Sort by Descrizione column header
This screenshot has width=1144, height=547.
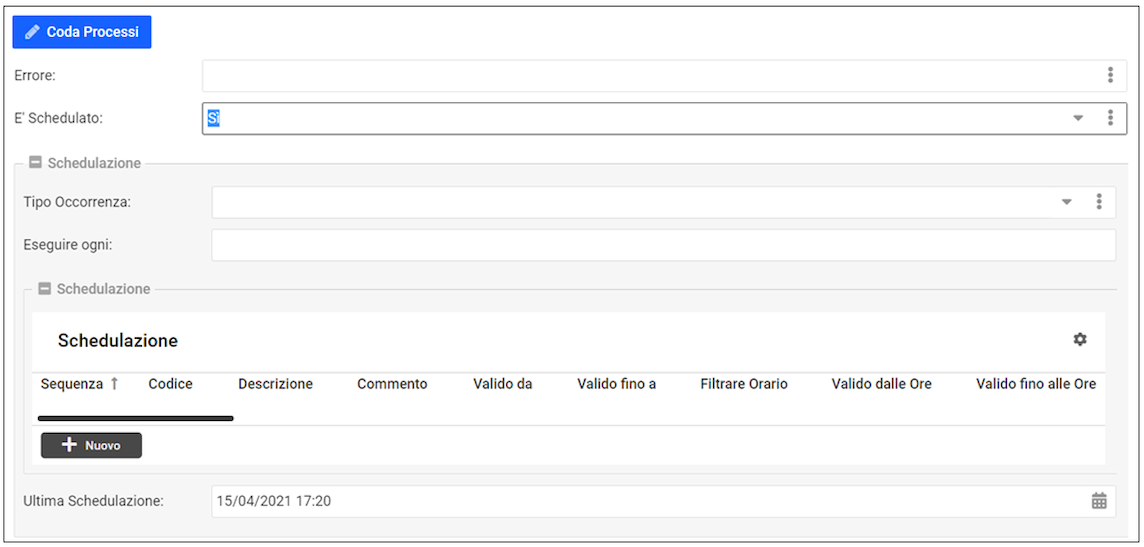point(275,384)
